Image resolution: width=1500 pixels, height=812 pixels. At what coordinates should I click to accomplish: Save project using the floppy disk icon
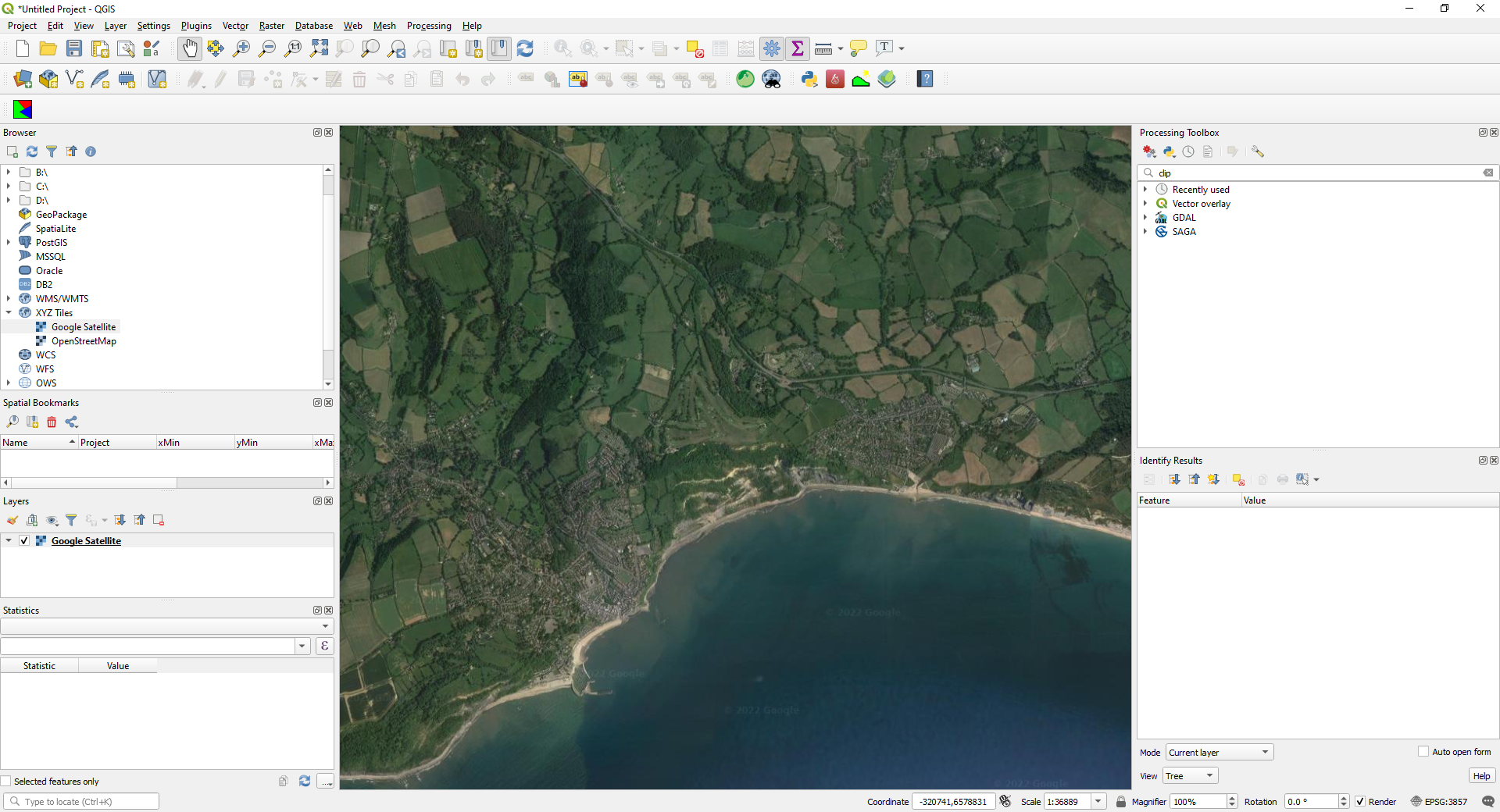74,48
